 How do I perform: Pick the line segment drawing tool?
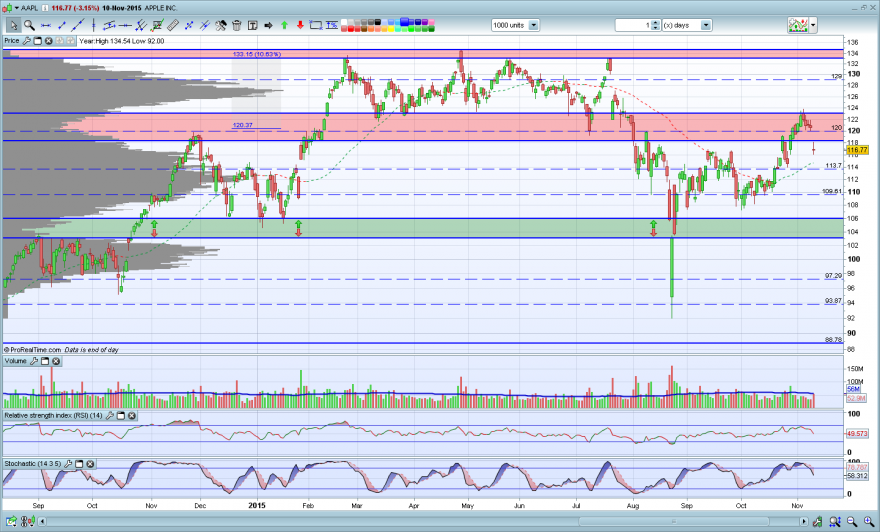[62, 25]
